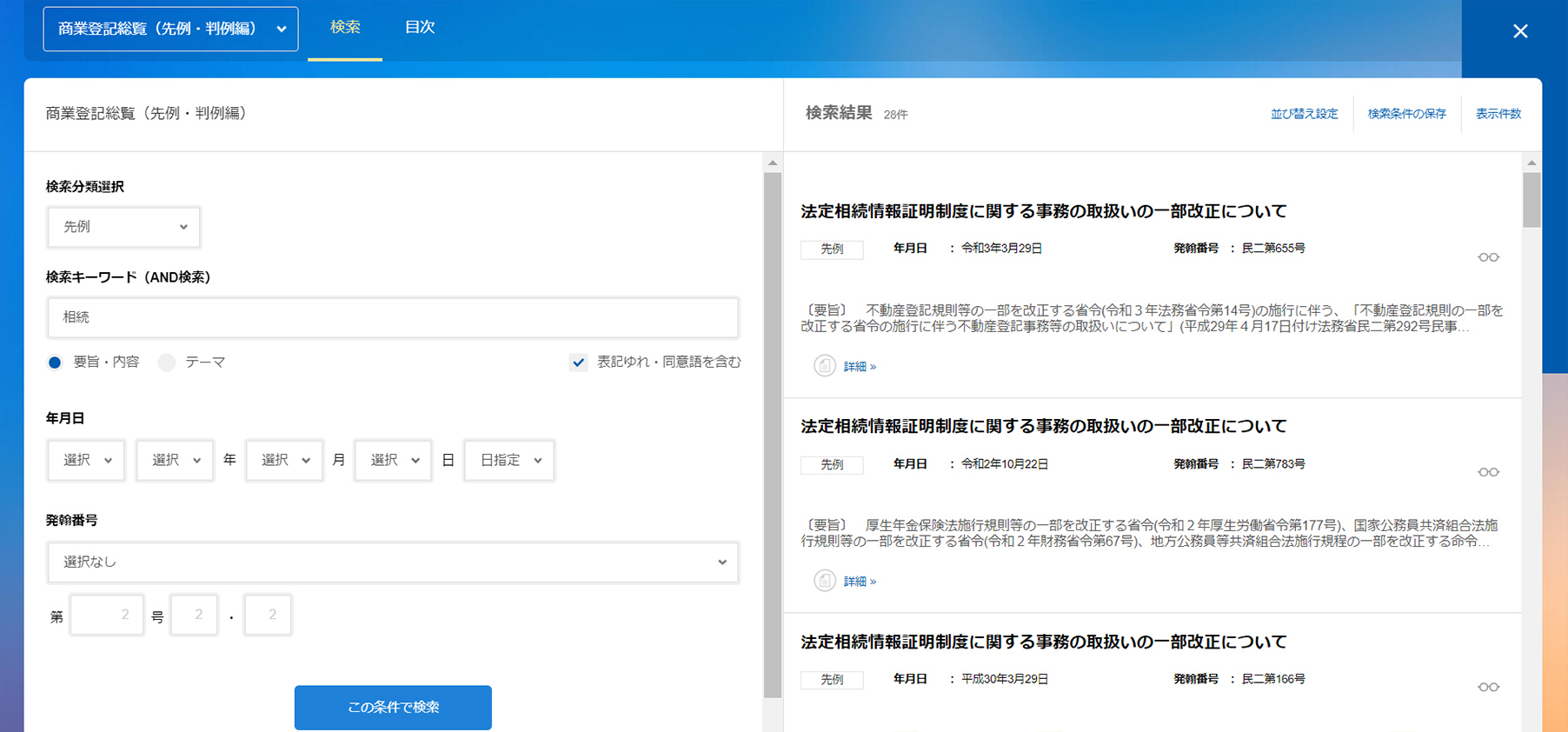Open the era 選択 dropdown under 年月日
Viewport: 1568px width, 732px height.
(x=86, y=460)
